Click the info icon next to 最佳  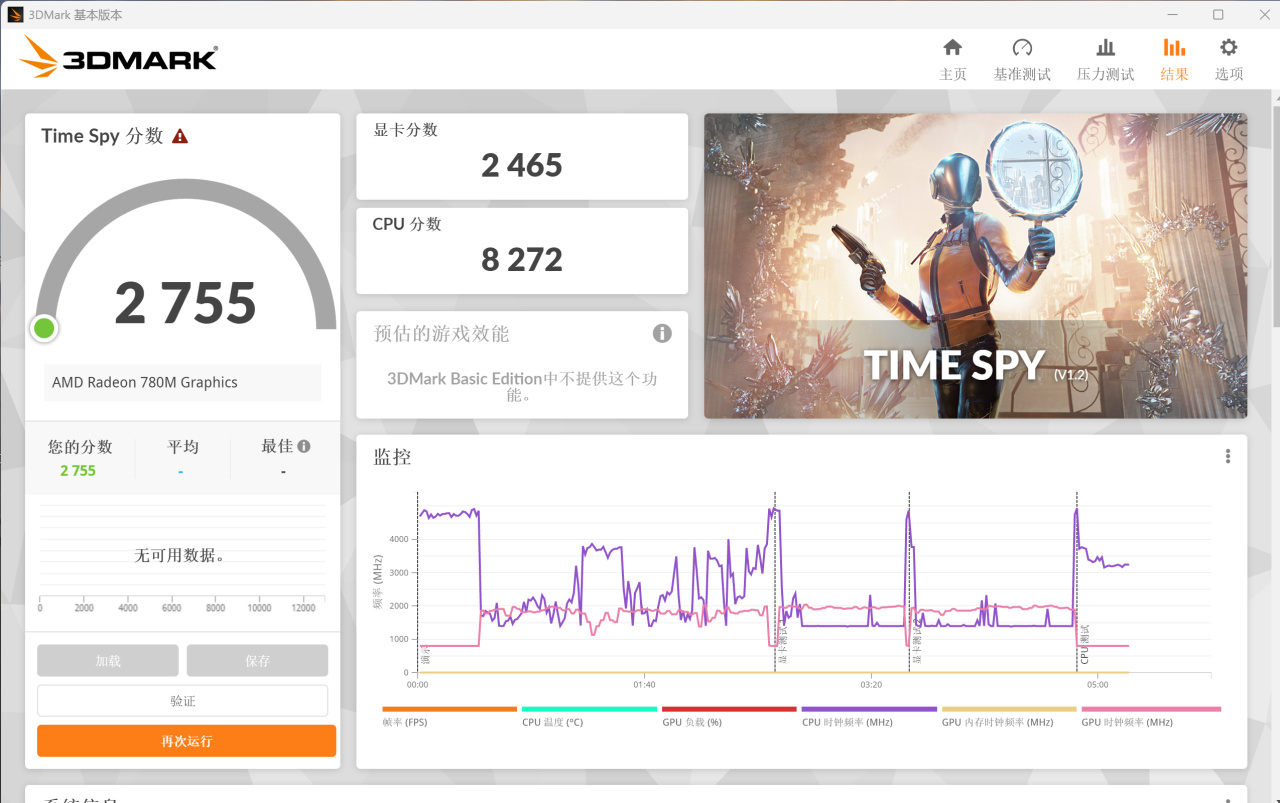[x=304, y=446]
